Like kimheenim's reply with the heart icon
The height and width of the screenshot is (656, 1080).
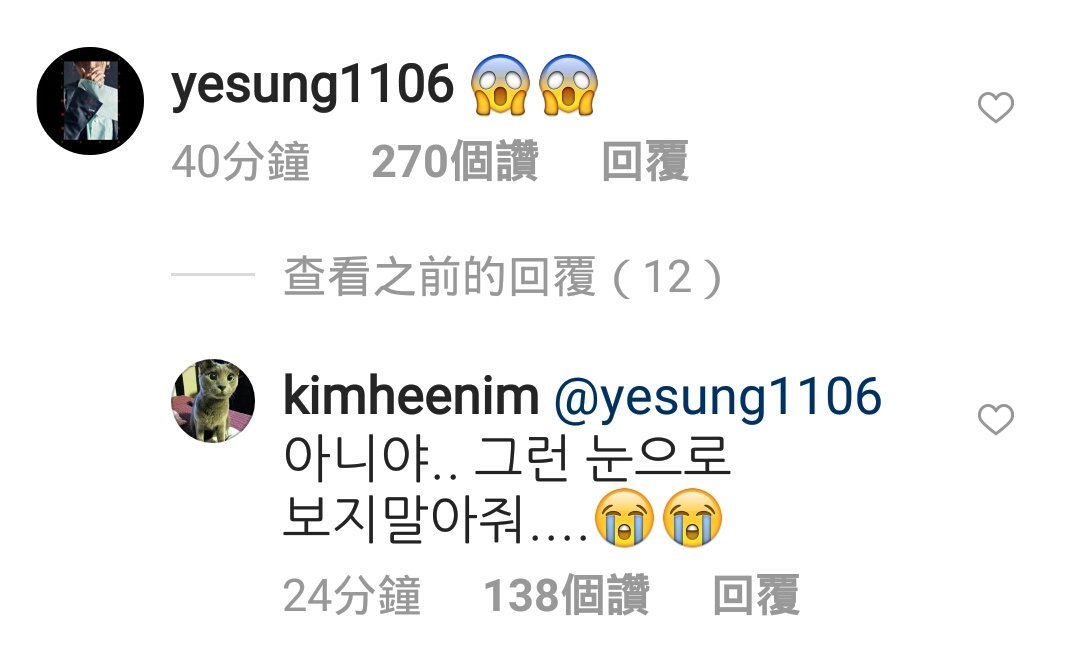(995, 419)
